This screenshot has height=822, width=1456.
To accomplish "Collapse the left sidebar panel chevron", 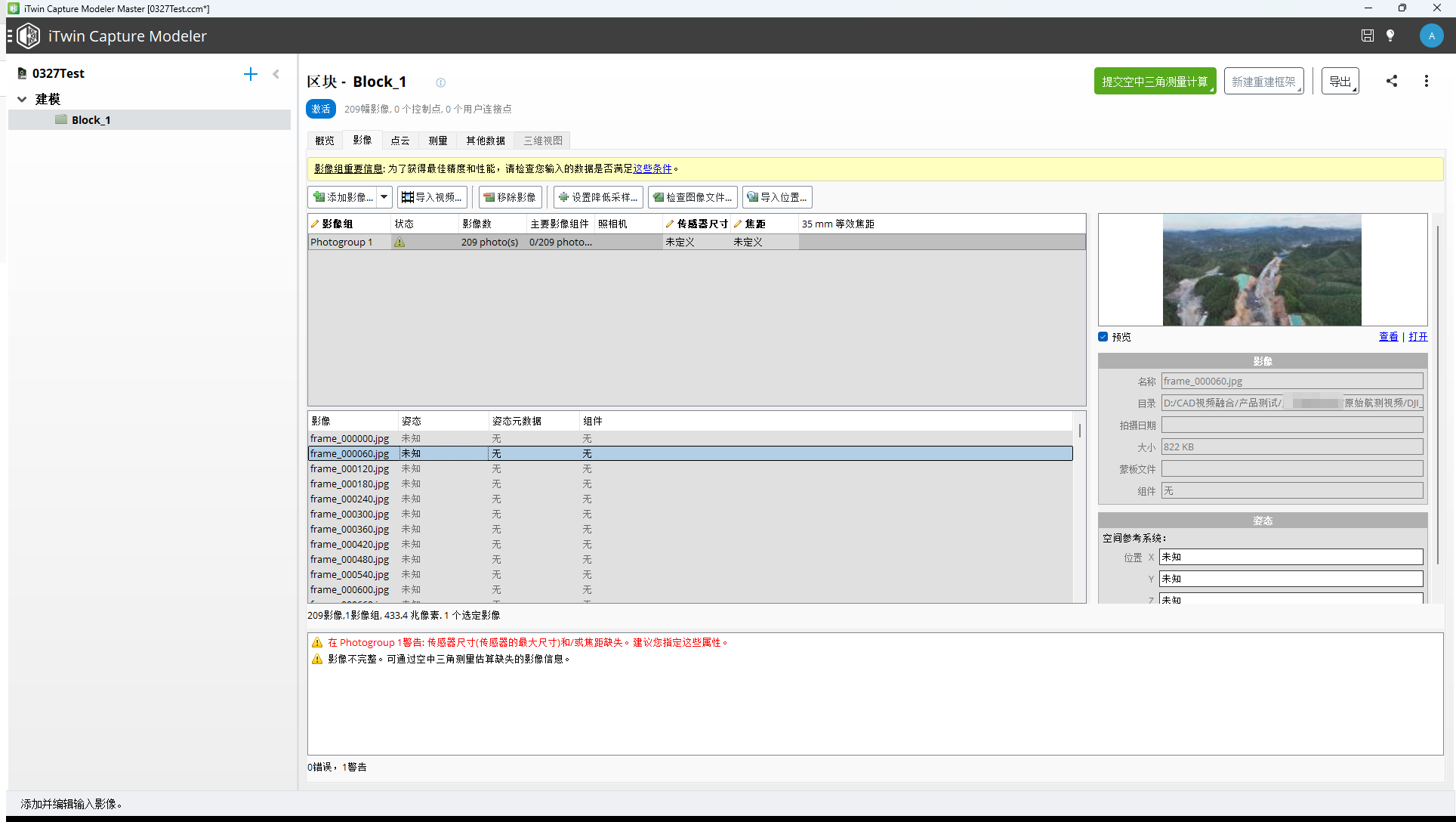I will tap(276, 73).
